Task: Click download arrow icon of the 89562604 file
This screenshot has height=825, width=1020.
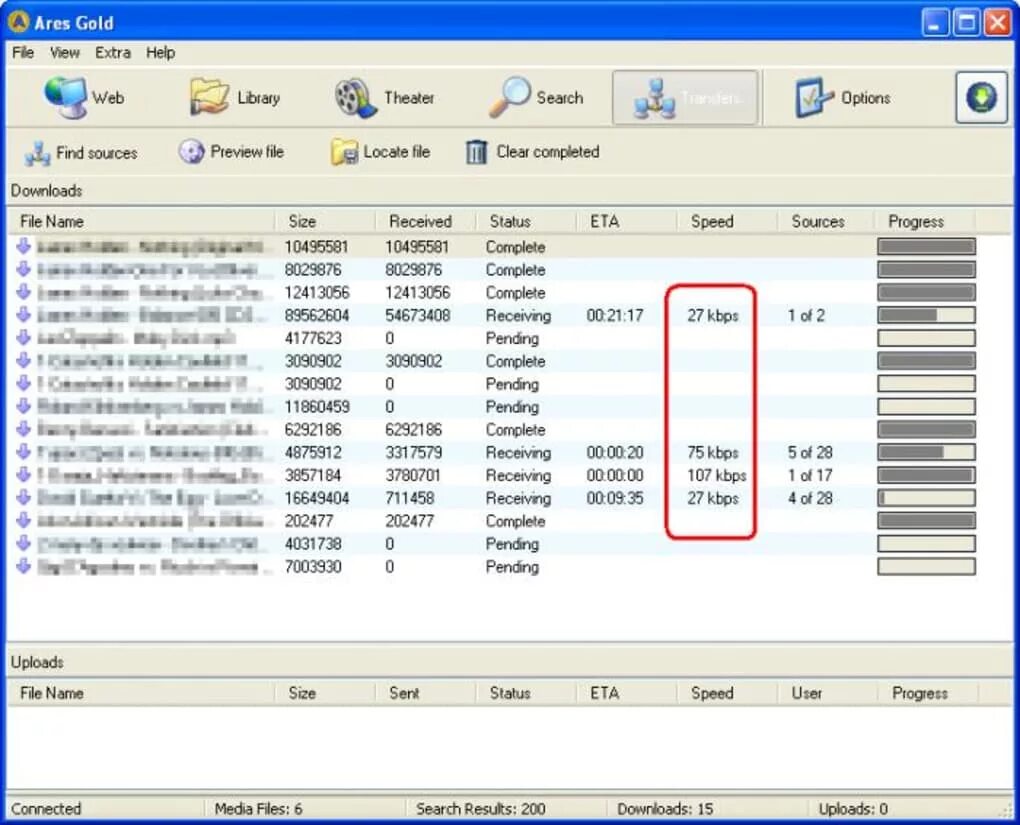Action: click(23, 314)
